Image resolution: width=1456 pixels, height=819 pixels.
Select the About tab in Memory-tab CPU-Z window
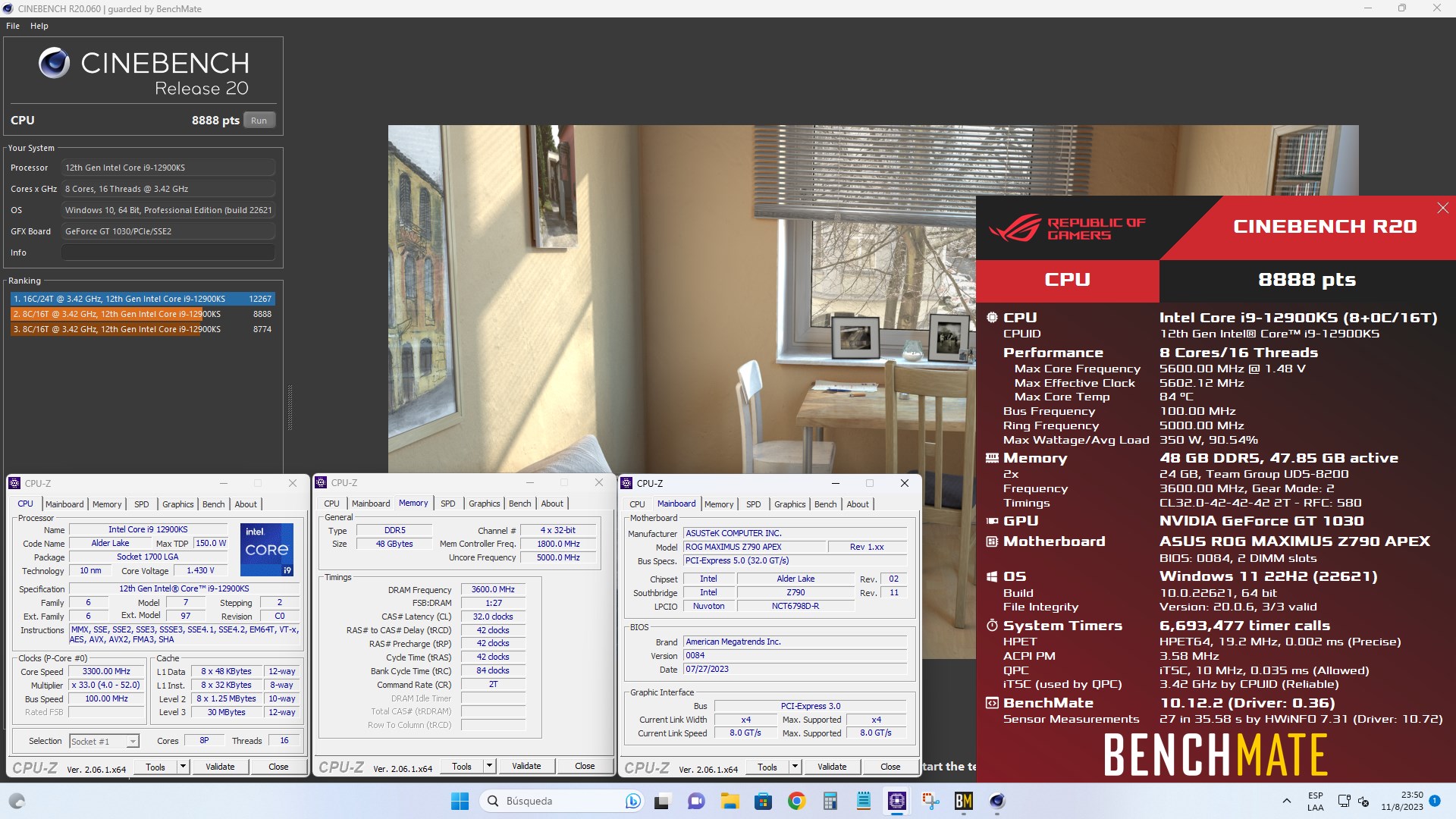(x=552, y=504)
